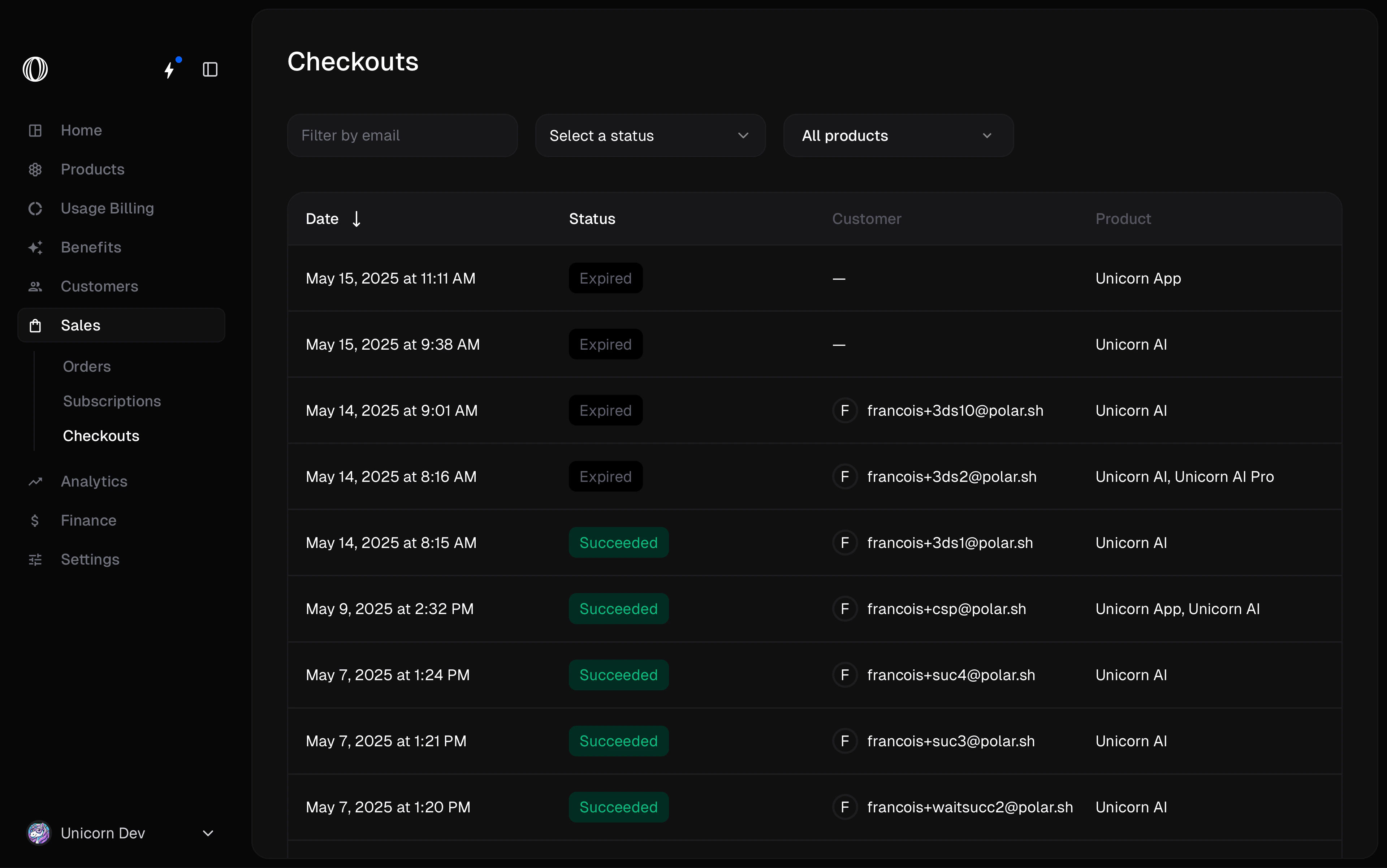Image resolution: width=1387 pixels, height=868 pixels.
Task: Open customer francois+3ds10@polar.sh
Action: point(955,410)
